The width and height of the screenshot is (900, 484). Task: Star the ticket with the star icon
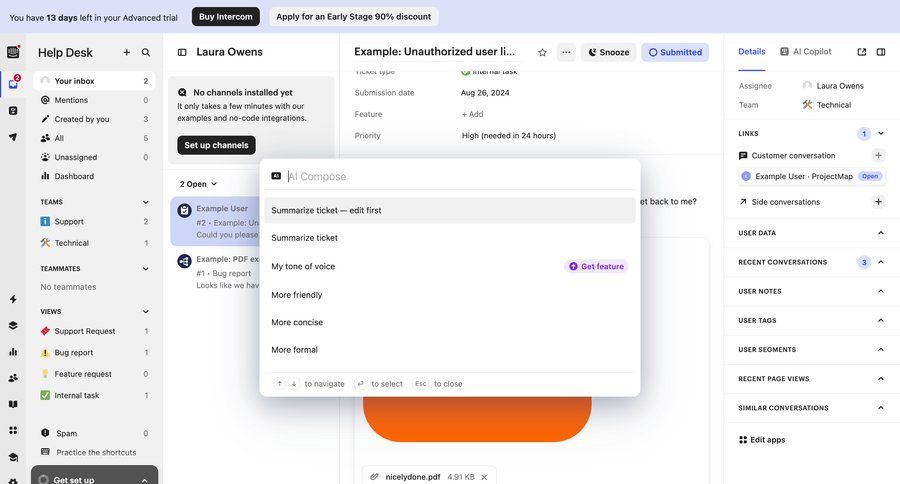point(542,52)
